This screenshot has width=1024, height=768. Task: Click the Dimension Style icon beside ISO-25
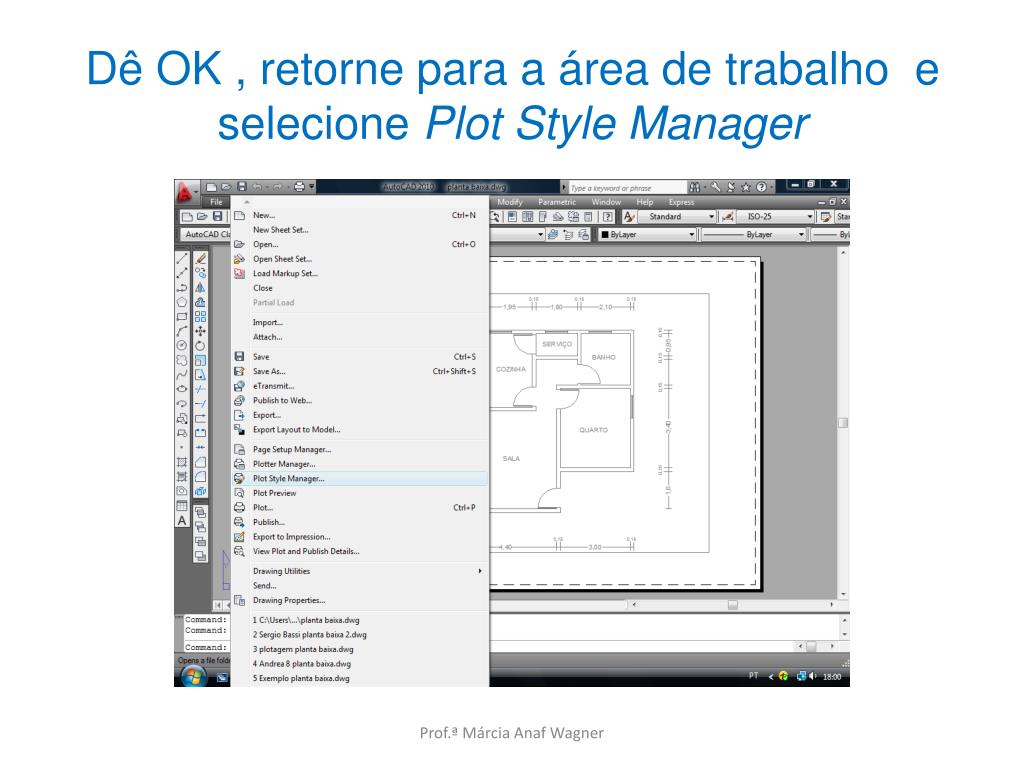click(728, 217)
